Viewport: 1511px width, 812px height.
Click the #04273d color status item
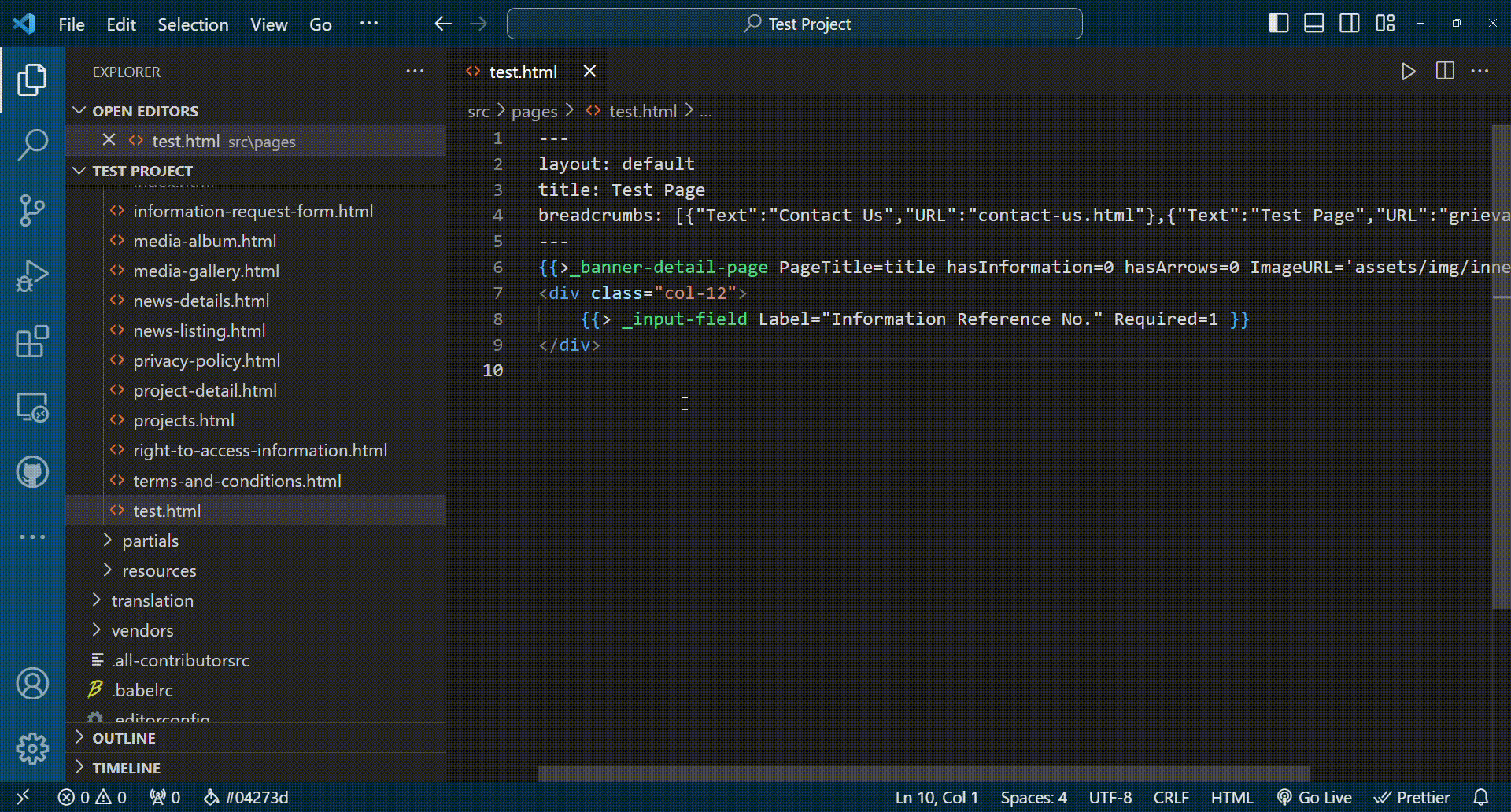coord(246,797)
